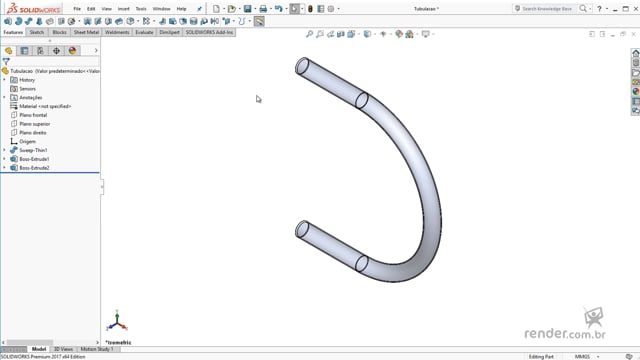Click the Extruded Boss/Base feature icon

tap(8, 21)
